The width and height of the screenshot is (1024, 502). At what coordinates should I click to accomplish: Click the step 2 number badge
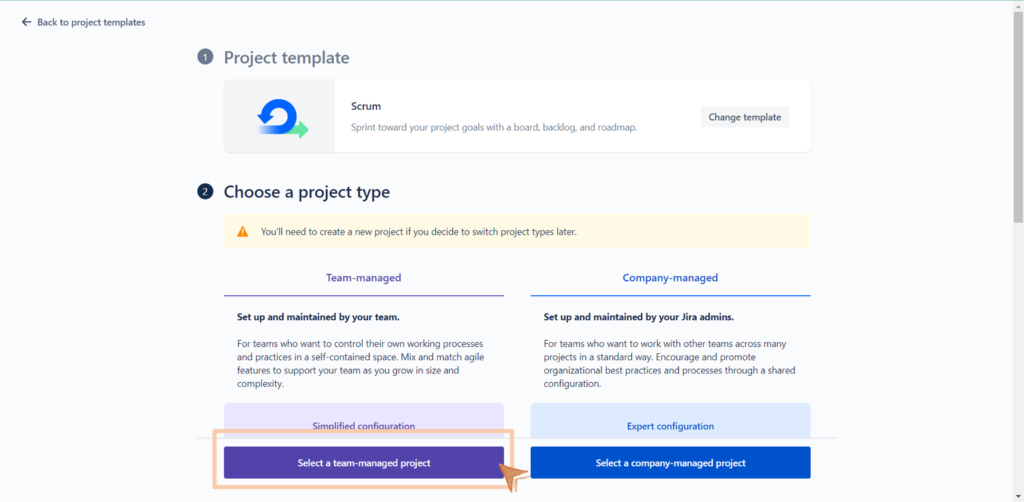click(x=205, y=192)
